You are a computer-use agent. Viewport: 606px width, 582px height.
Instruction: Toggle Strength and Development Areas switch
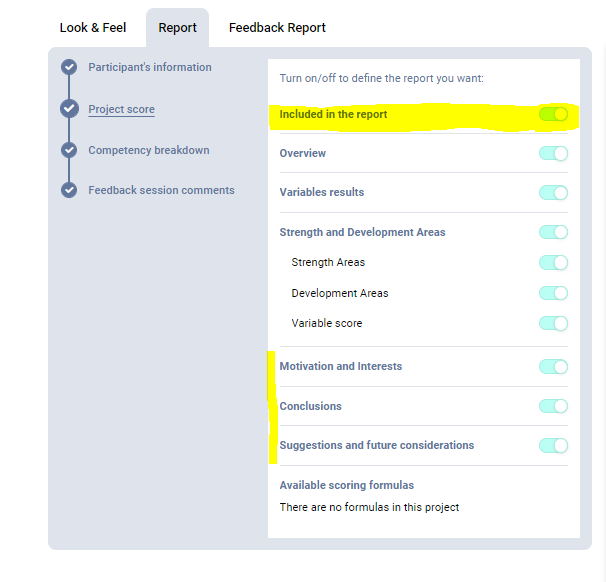coord(553,232)
